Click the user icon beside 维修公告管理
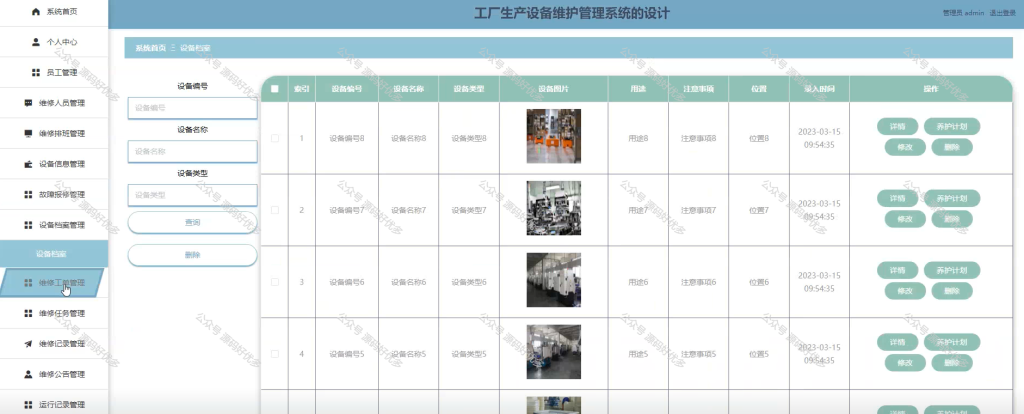The width and height of the screenshot is (1024, 414). click(x=28, y=374)
